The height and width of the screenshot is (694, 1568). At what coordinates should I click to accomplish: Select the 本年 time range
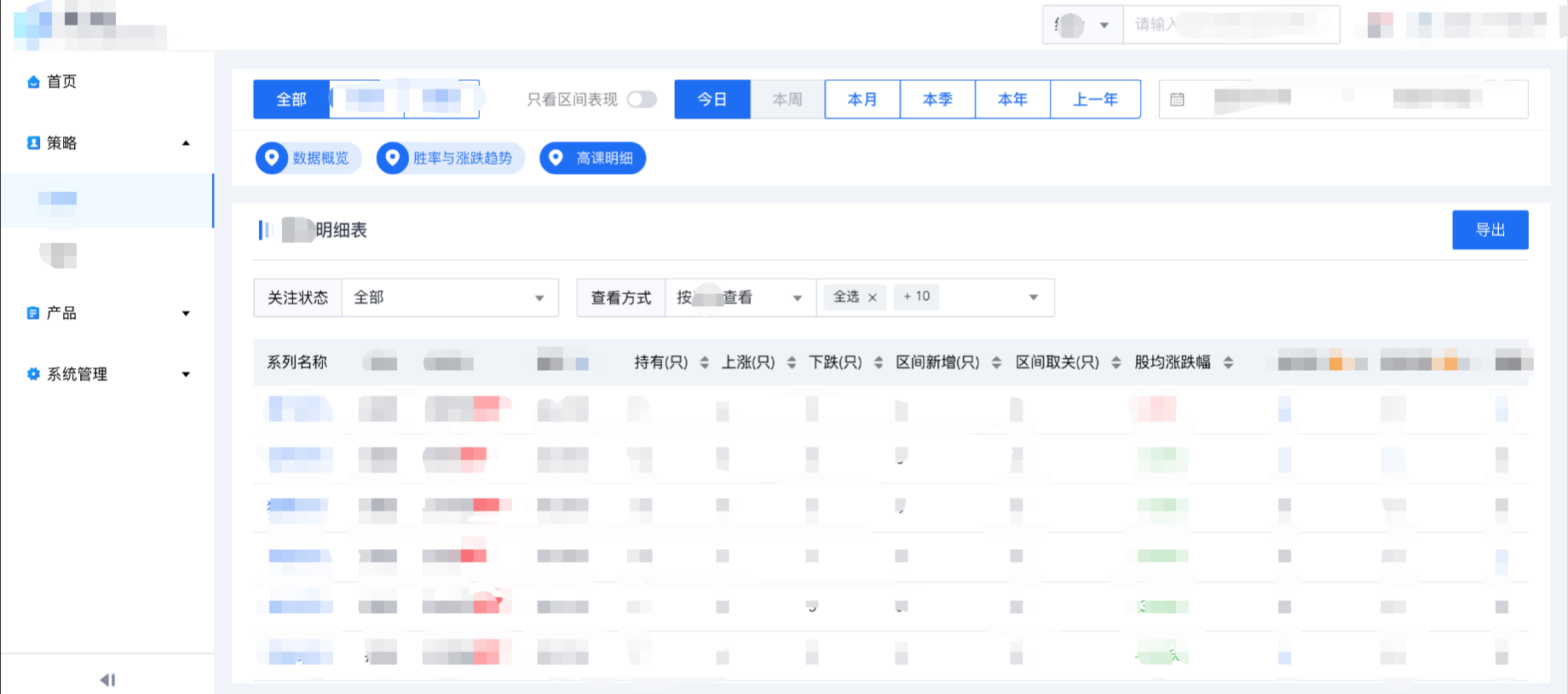coord(1012,100)
